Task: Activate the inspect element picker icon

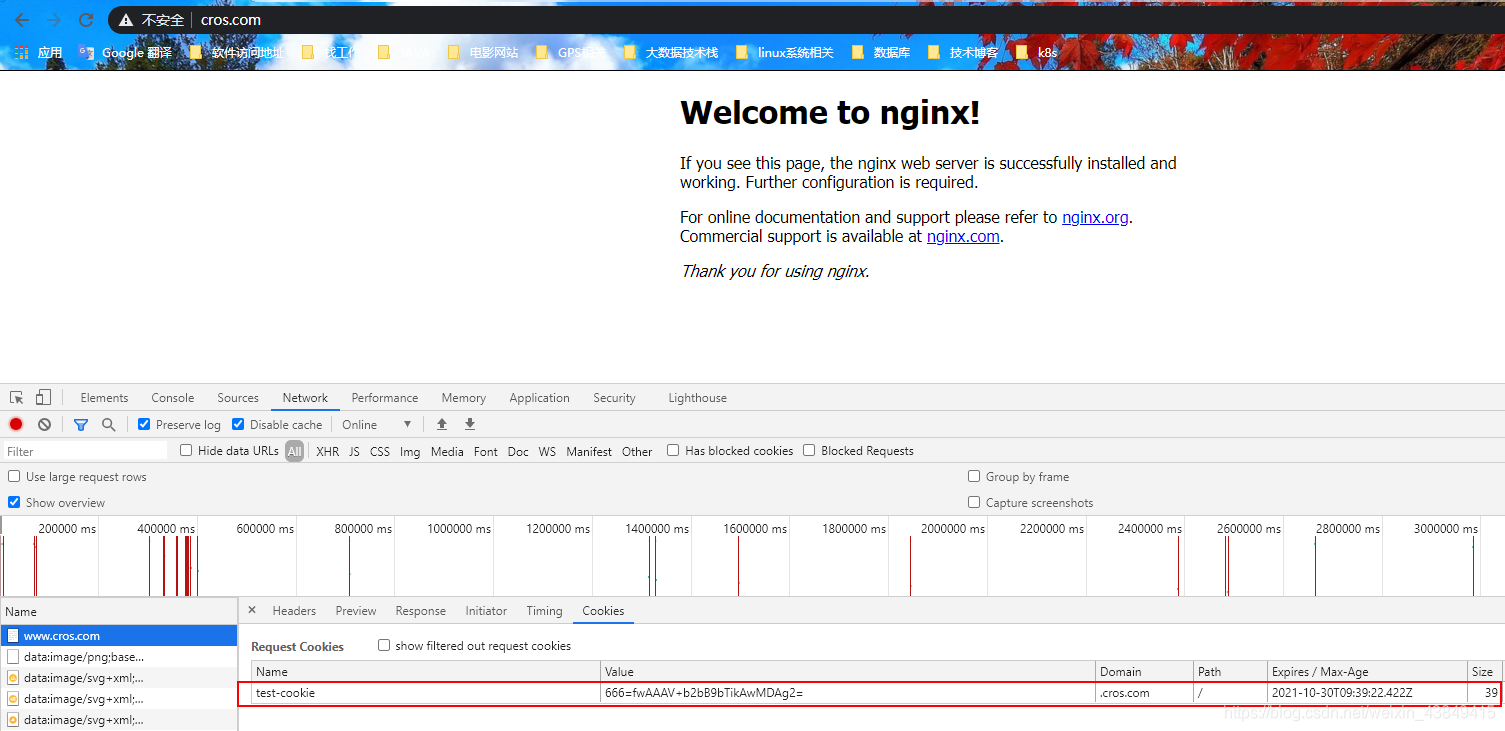Action: [x=17, y=398]
